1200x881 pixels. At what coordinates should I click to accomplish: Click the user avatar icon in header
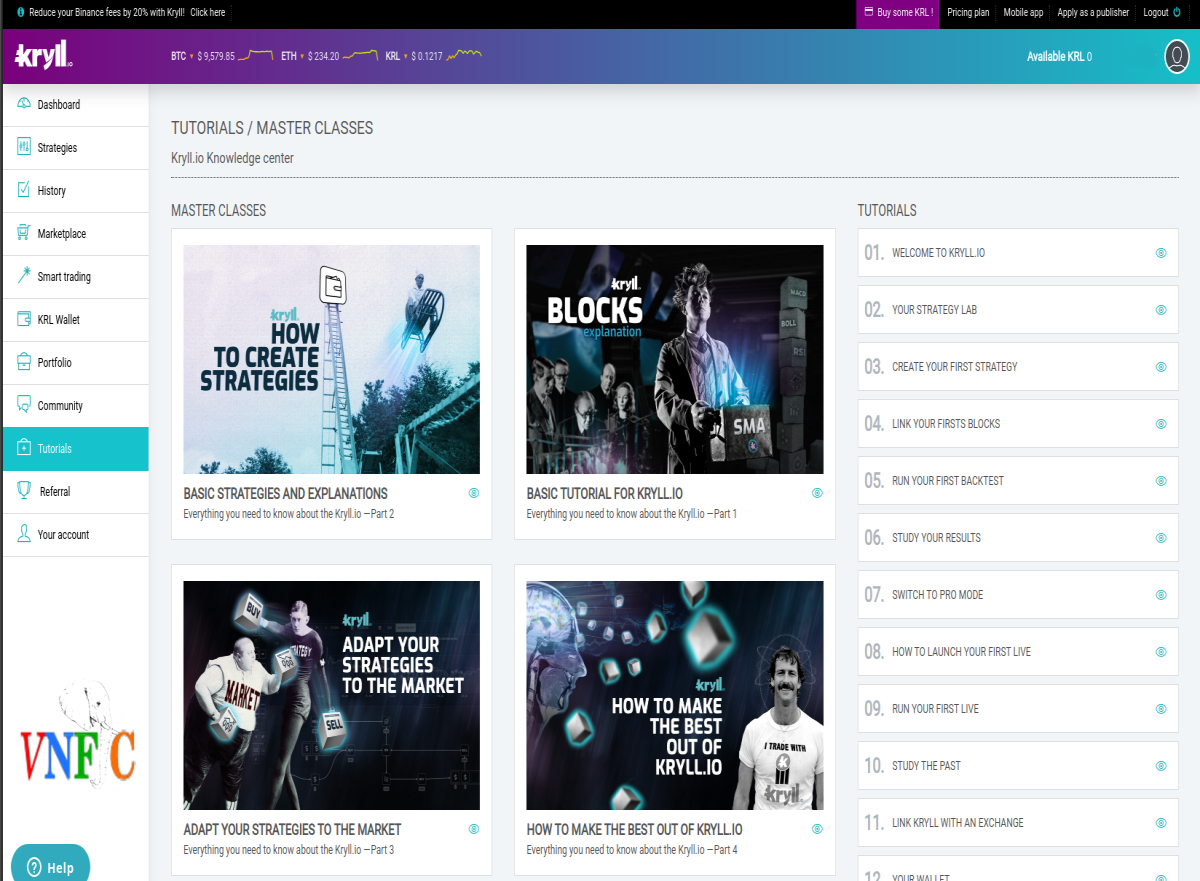tap(1177, 56)
